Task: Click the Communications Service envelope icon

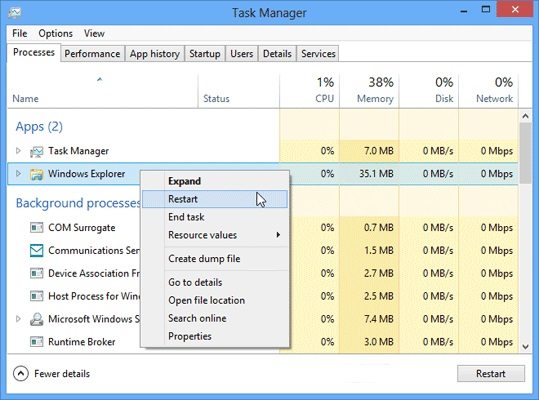Action: [36, 251]
